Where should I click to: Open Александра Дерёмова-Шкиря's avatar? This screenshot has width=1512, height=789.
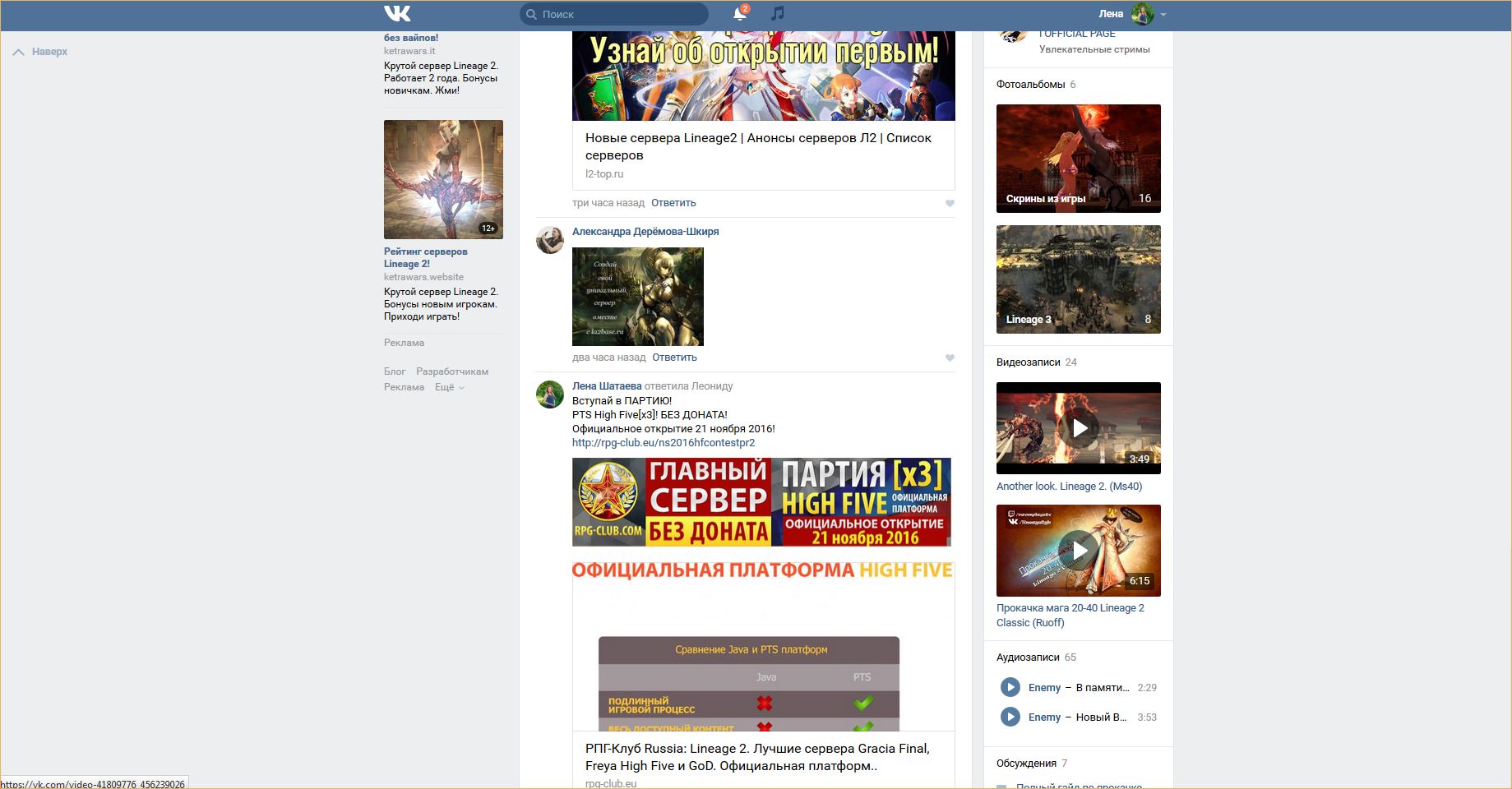(x=549, y=240)
